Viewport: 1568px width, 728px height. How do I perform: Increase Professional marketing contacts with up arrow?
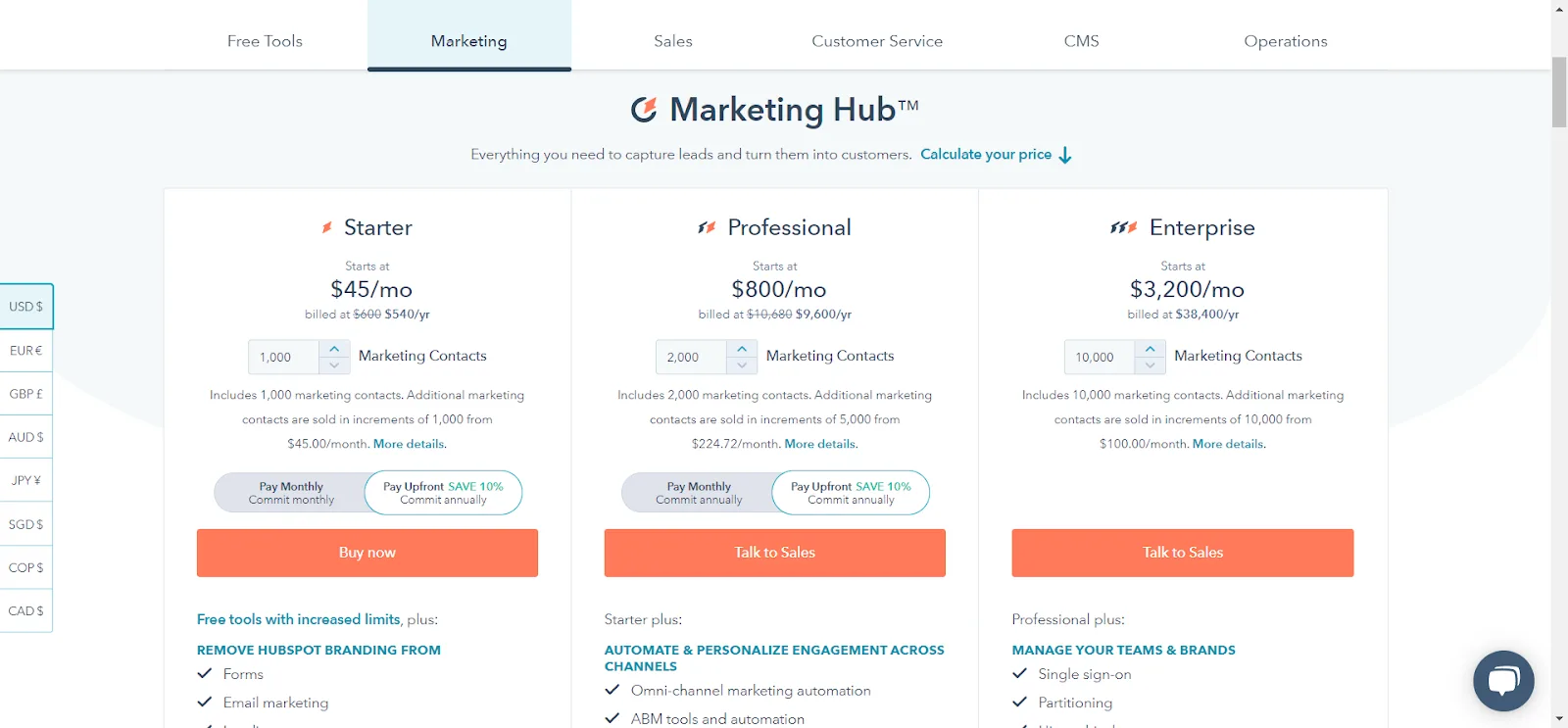[742, 349]
